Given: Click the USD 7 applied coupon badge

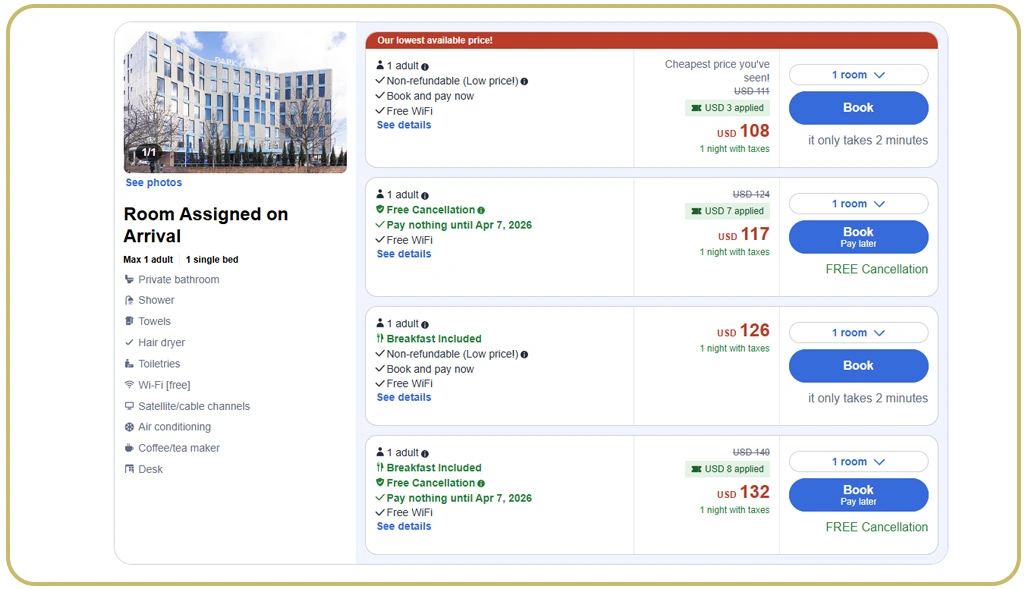Looking at the screenshot, I should point(727,211).
